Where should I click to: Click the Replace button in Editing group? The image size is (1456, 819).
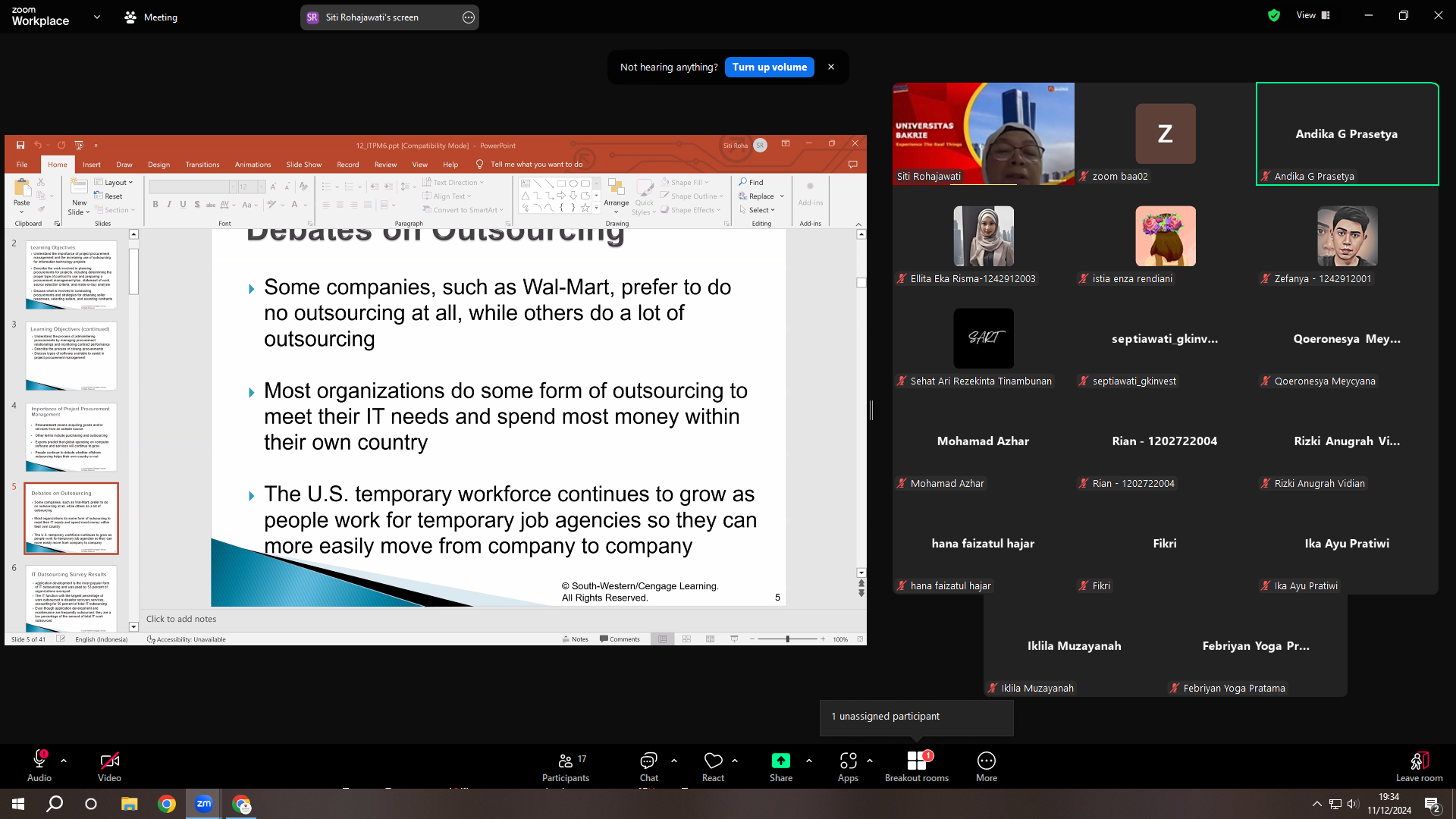(761, 196)
